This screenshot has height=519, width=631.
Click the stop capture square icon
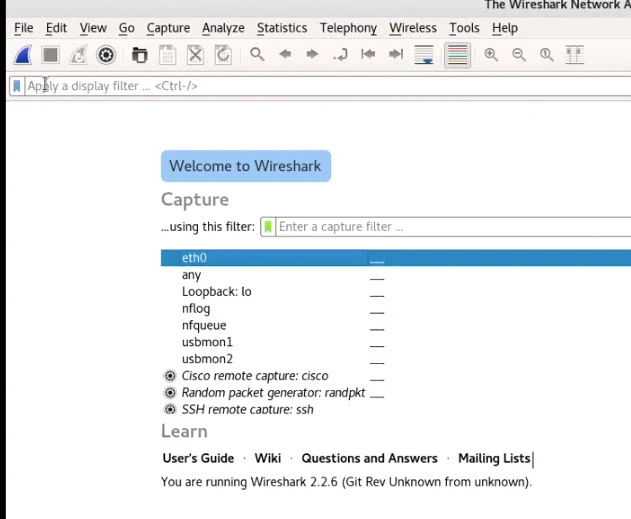tap(51, 55)
